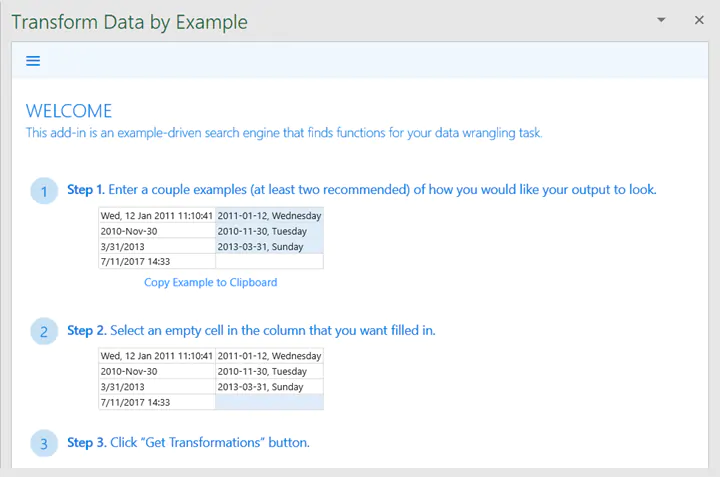The height and width of the screenshot is (477, 720).
Task: Click Step 2 cell '2010-Nov-30'
Action: 157,371
